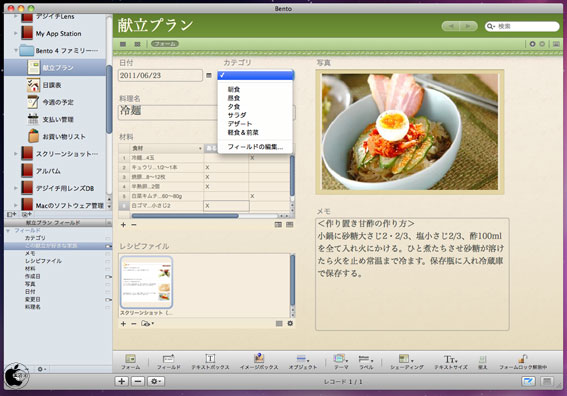
Task: Toggle checkbox for レシピファイル field in list
Action: click(108, 261)
